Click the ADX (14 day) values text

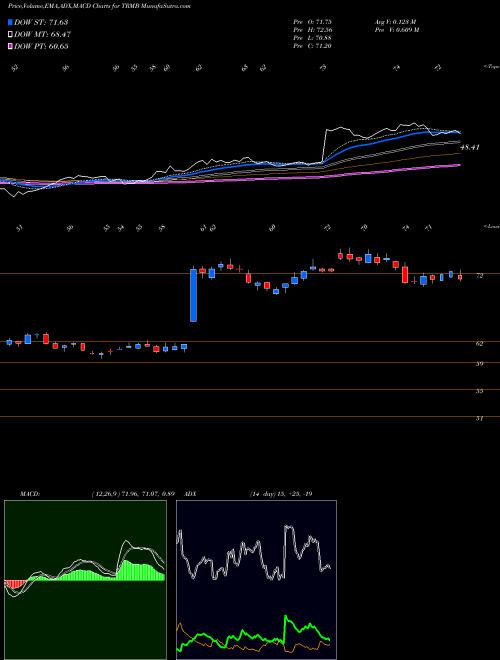pos(281,494)
